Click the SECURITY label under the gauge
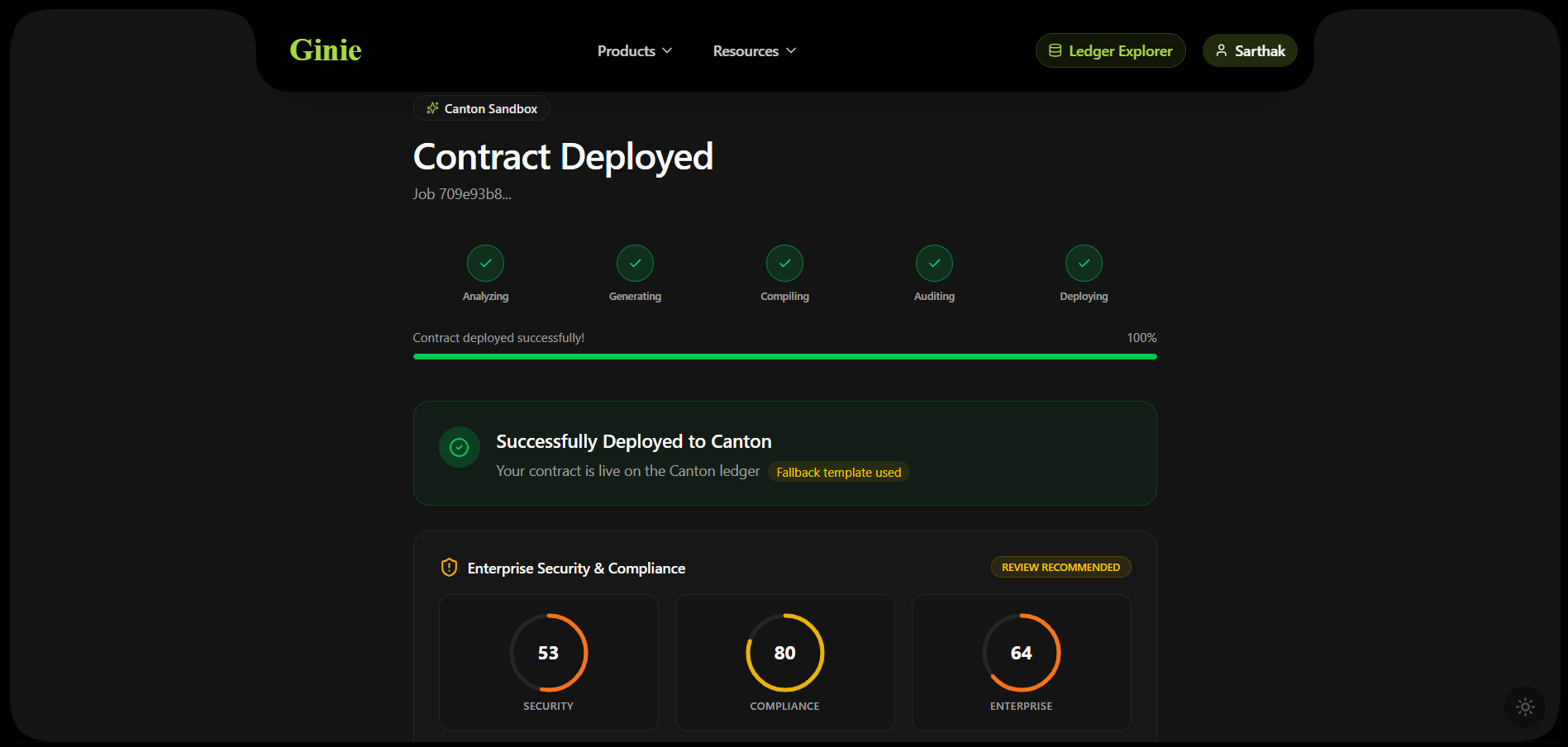This screenshot has height=747, width=1568. (x=548, y=707)
